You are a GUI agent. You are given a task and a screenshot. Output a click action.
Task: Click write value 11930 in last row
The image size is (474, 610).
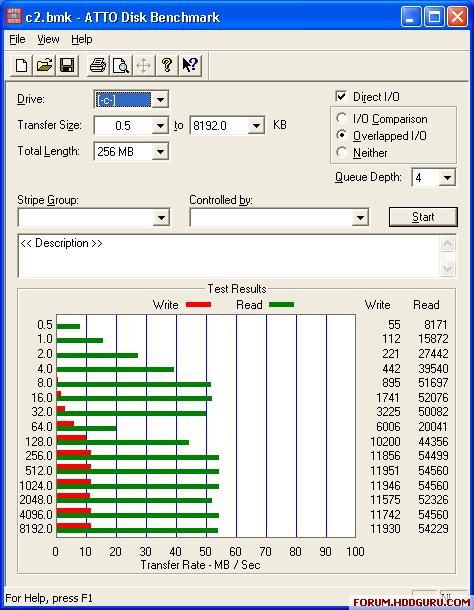pos(385,528)
